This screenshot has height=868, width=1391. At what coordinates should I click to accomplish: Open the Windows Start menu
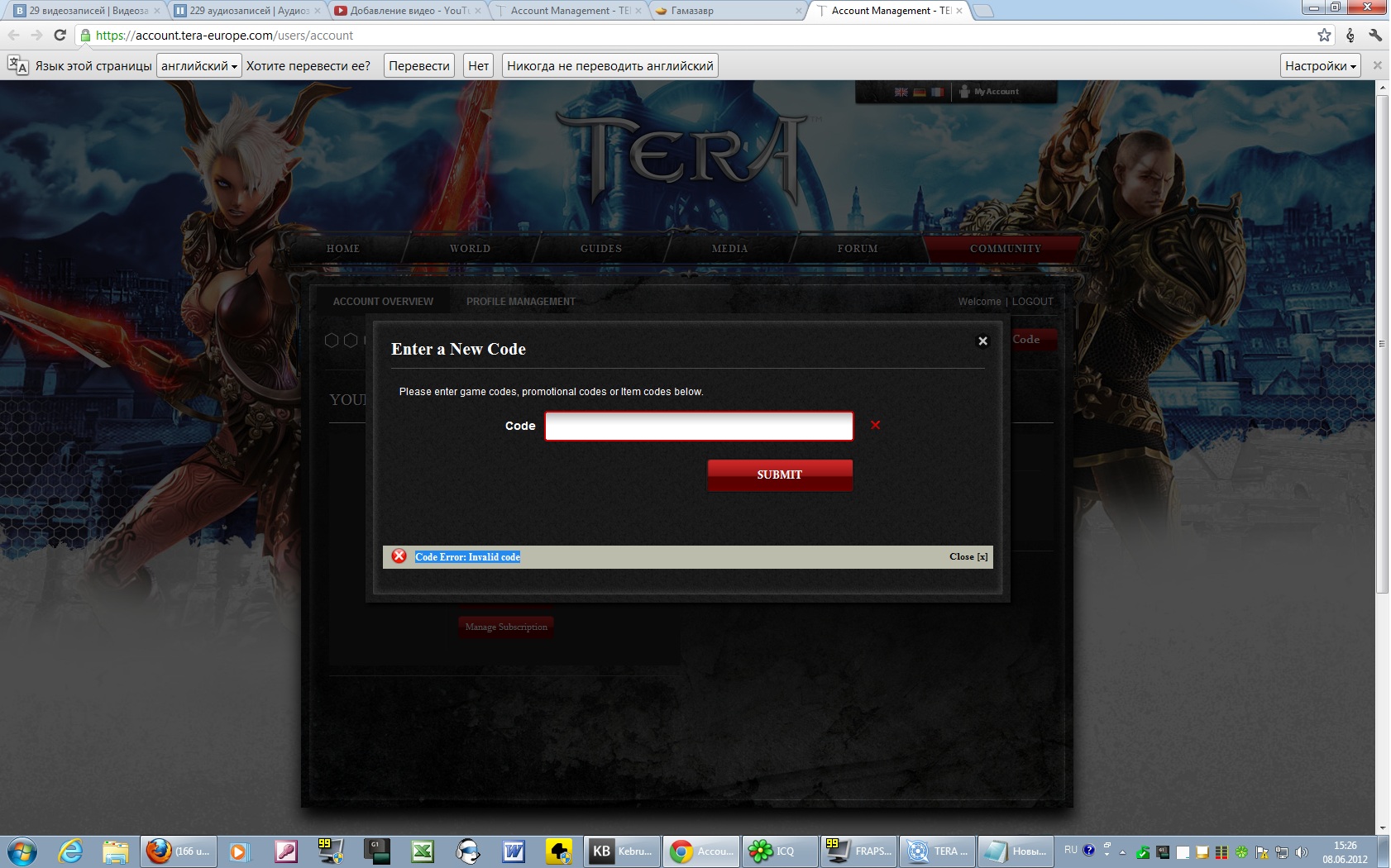coord(22,851)
